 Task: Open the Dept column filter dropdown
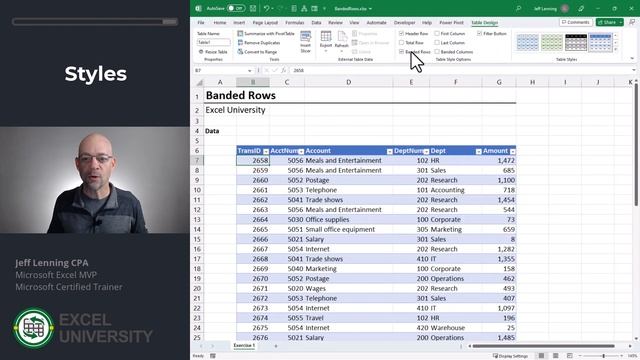(x=478, y=151)
